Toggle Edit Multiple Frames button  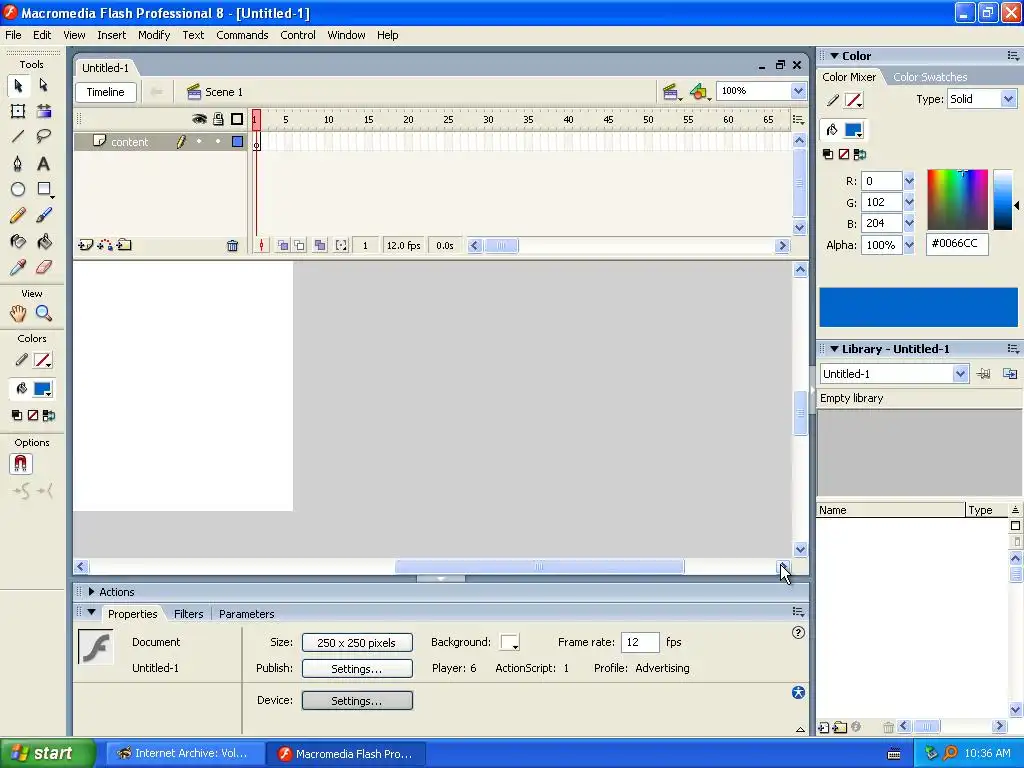pyautogui.click(x=320, y=246)
